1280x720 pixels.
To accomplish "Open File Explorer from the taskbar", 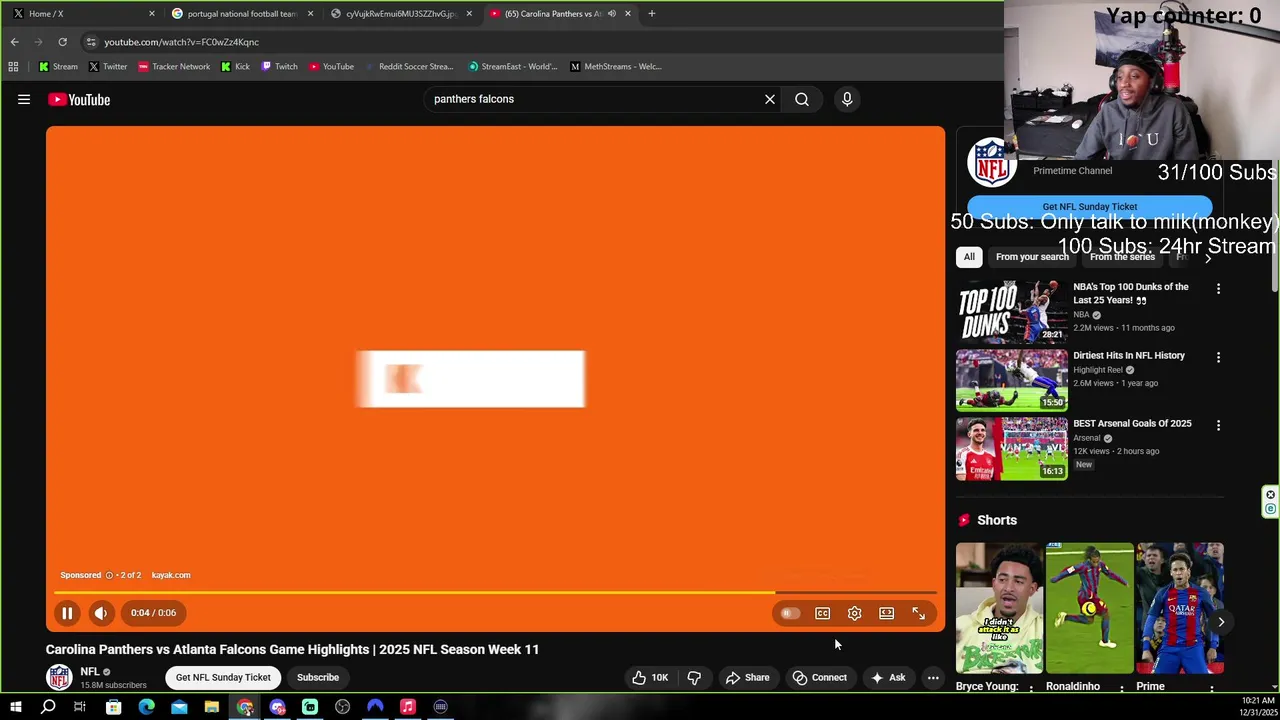I will coord(212,708).
